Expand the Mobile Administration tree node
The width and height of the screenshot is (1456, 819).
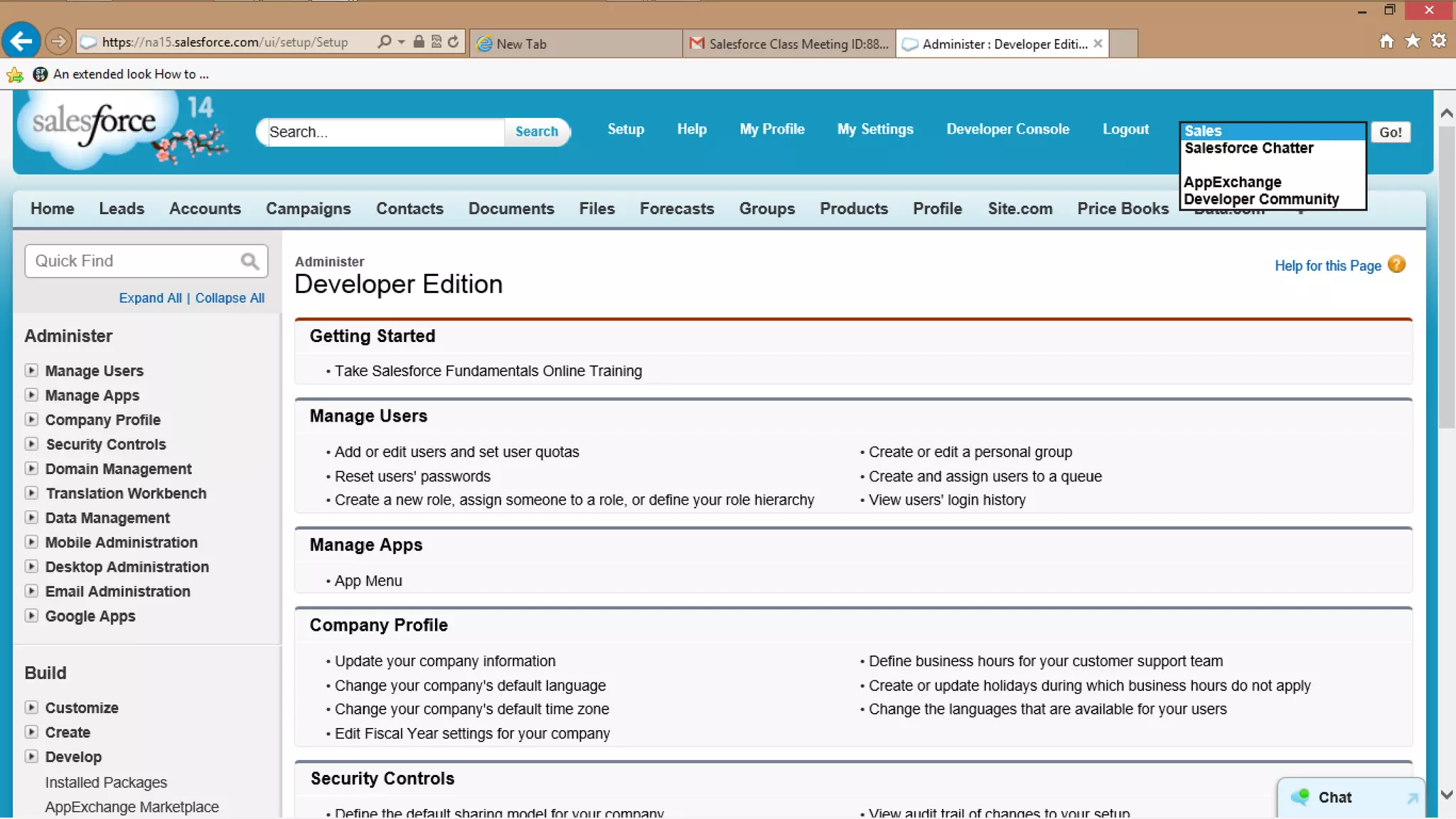pos(31,542)
